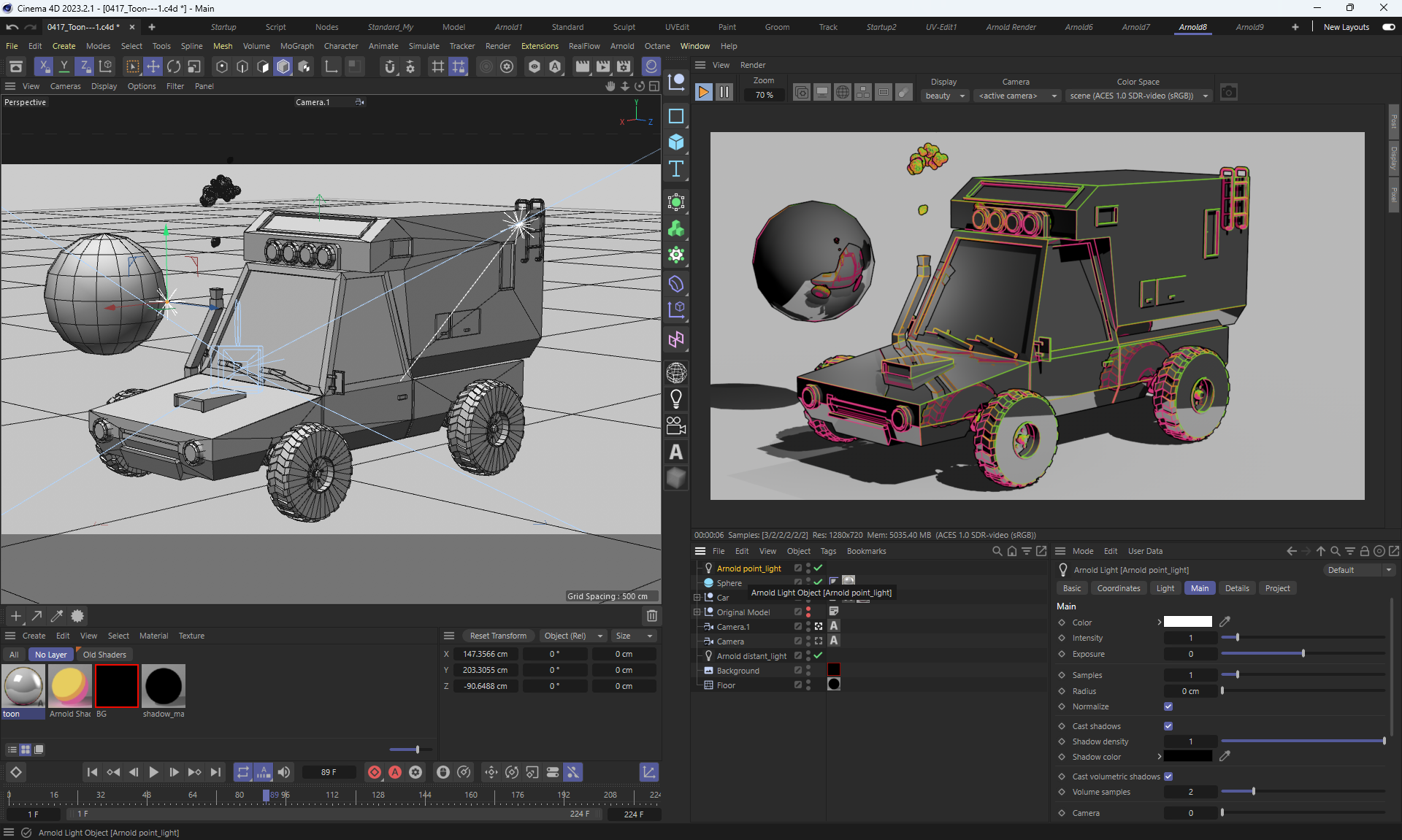
Task: Start the Arnold IPR render play button
Action: click(703, 93)
